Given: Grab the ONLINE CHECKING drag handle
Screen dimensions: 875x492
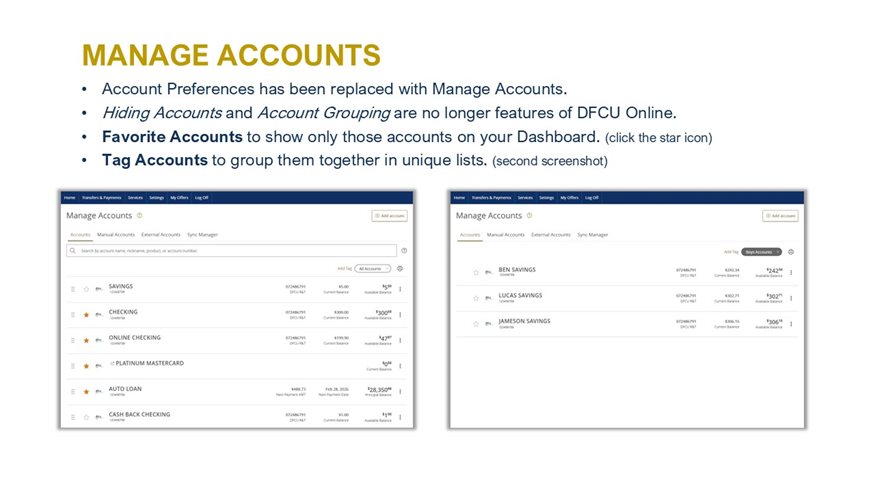Looking at the screenshot, I should [x=73, y=340].
